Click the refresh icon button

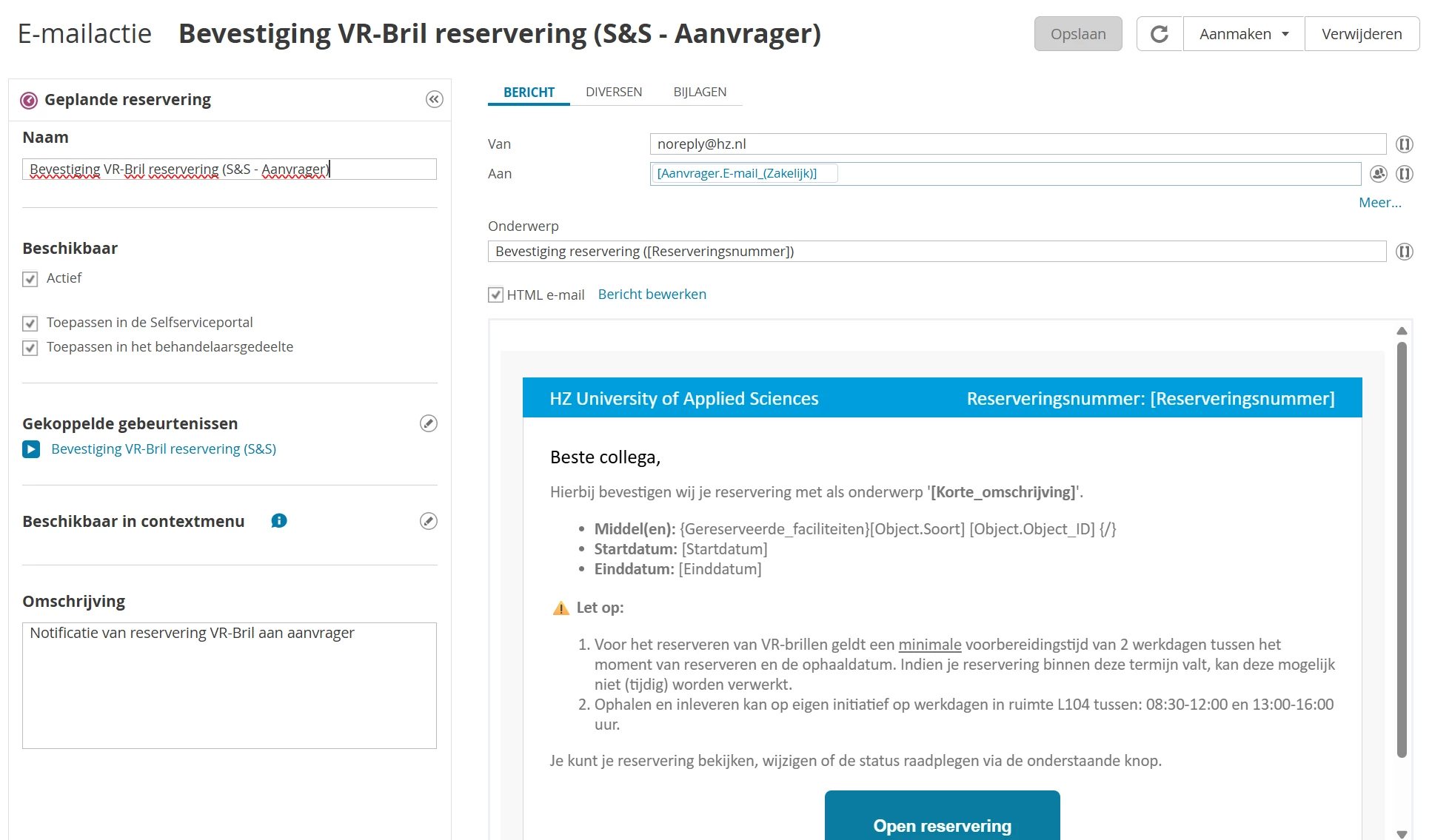(x=1160, y=34)
